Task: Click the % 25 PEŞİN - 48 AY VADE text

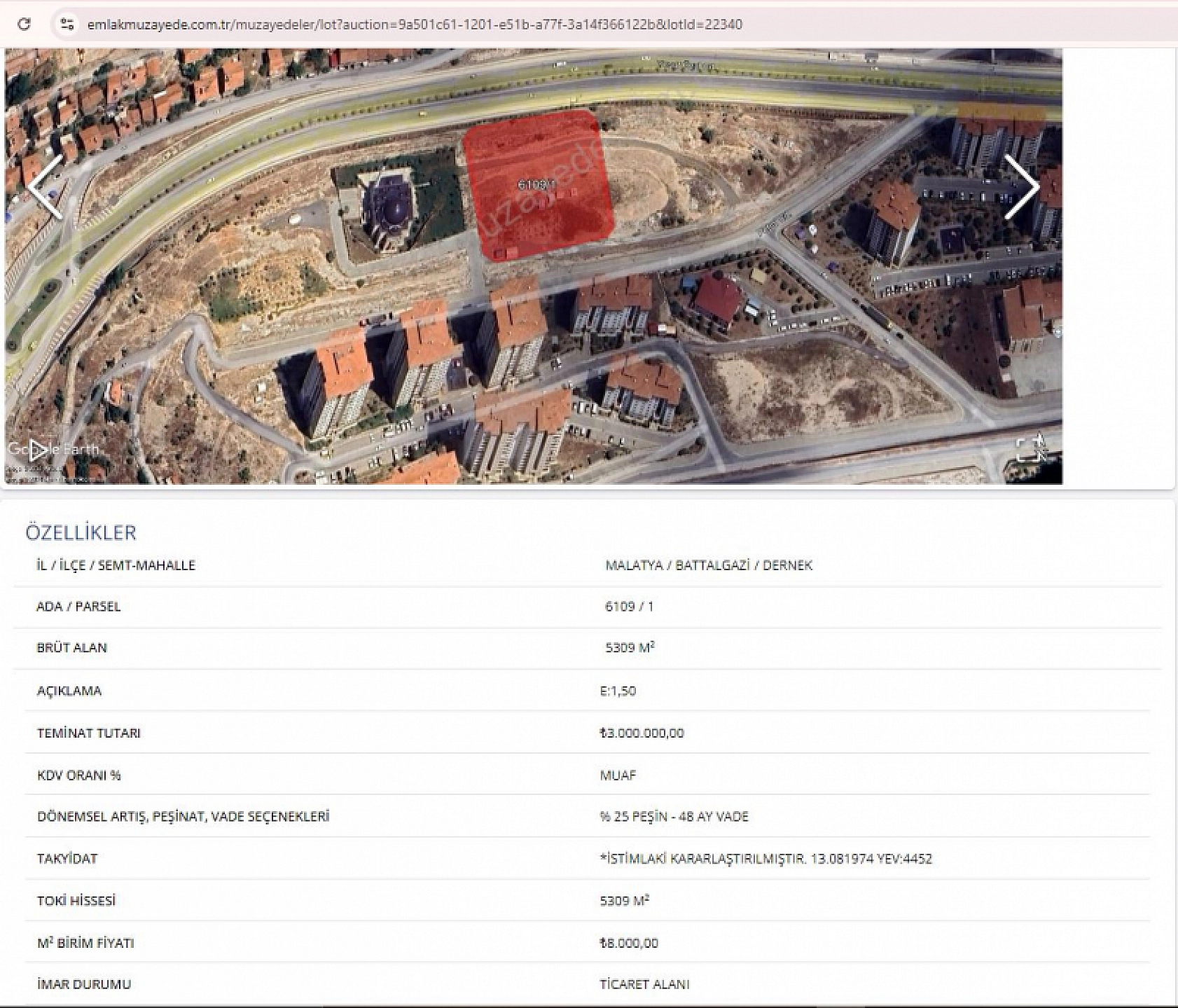Action: click(674, 817)
